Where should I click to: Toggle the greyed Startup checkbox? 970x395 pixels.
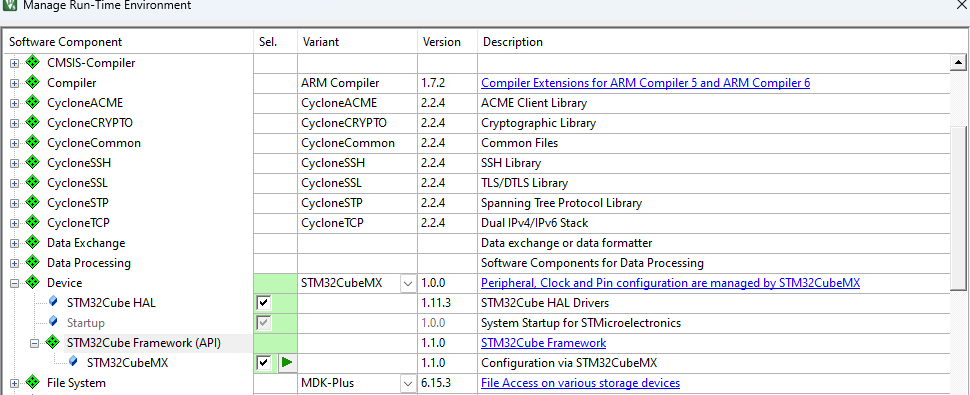tap(264, 323)
